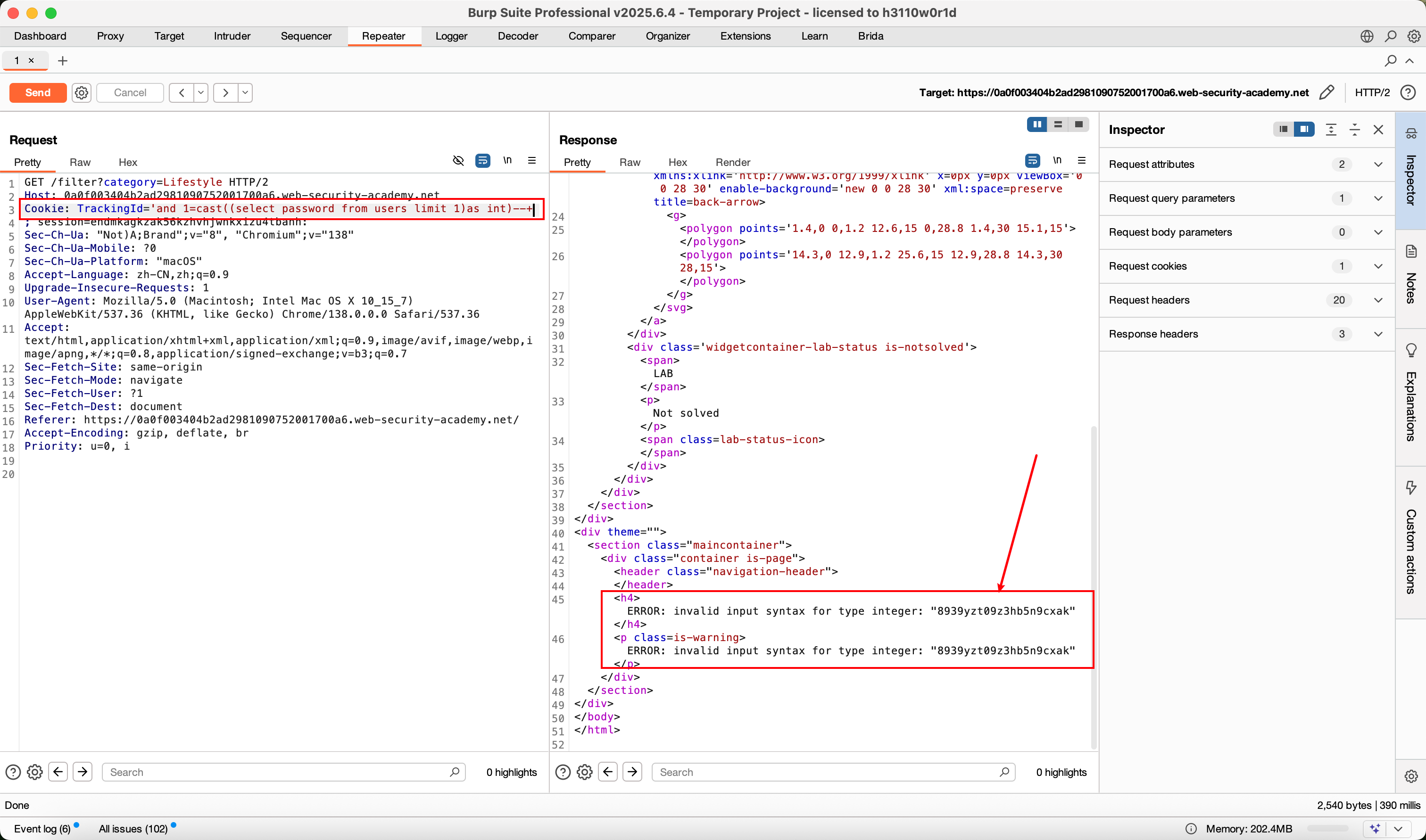Switch to the Proxy tab
Screen dimensions: 1426x840
coord(110,36)
